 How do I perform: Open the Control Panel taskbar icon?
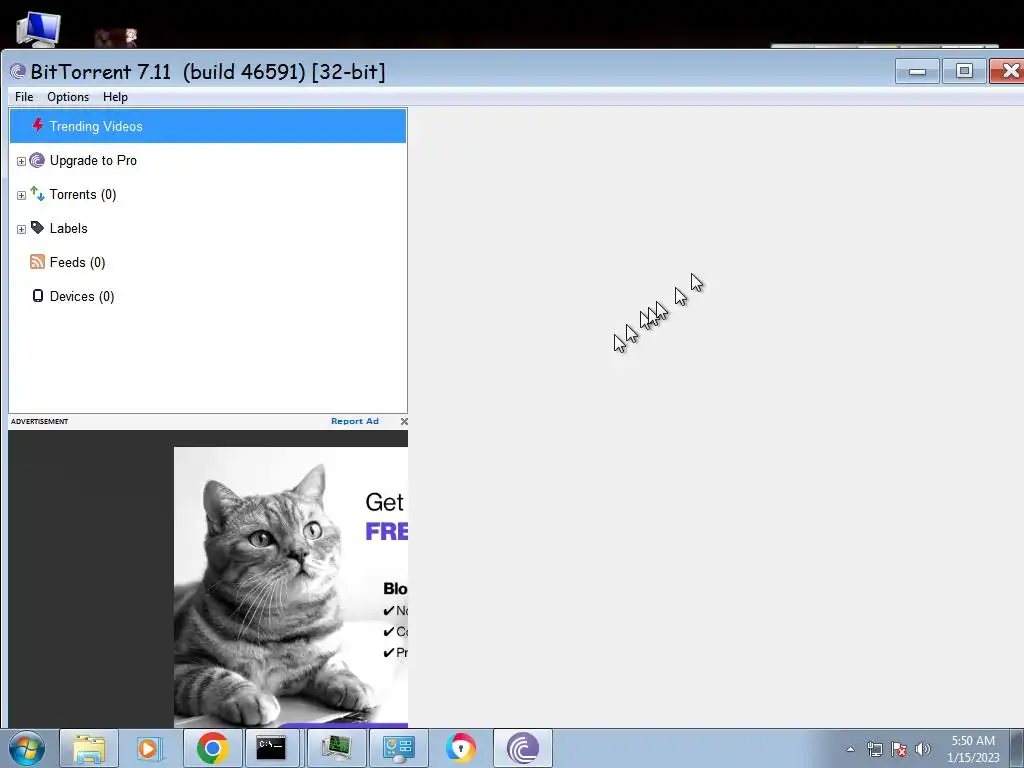click(x=398, y=748)
